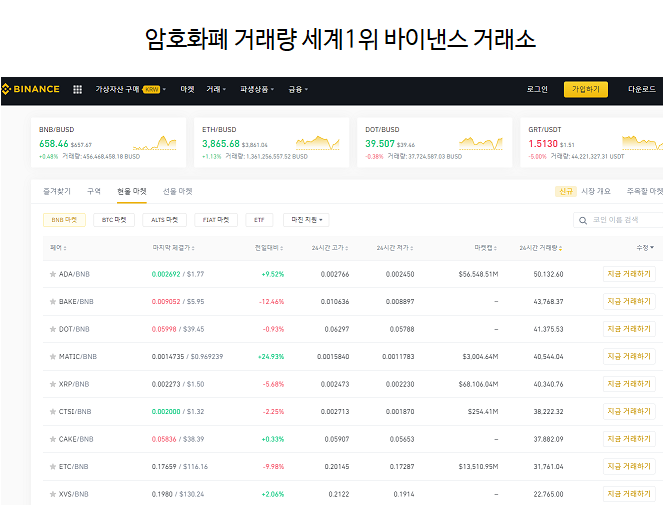The height and width of the screenshot is (517, 665).
Task: Select the BTC 마켓 filter
Action: pyautogui.click(x=114, y=220)
